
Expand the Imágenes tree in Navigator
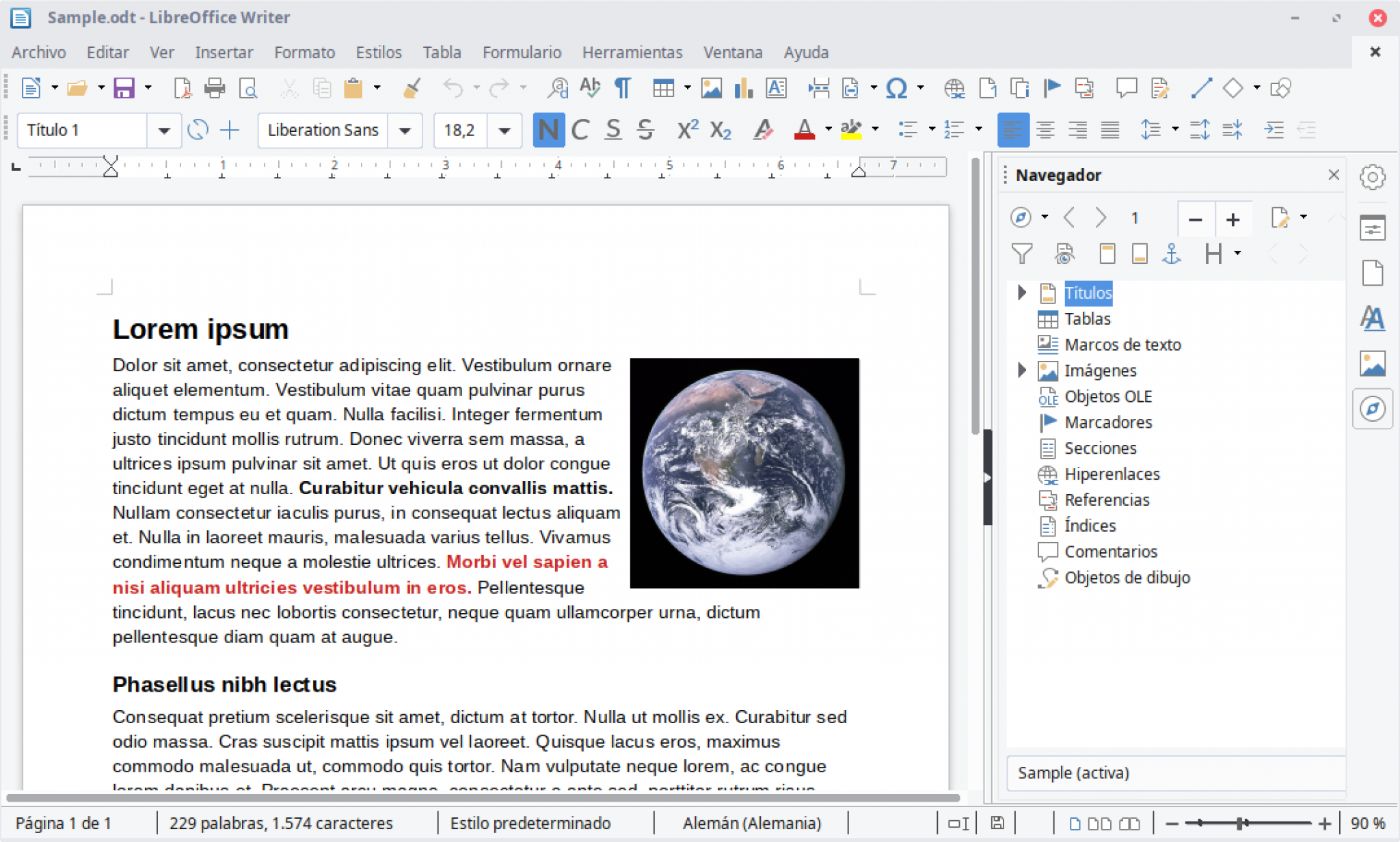pos(1021,370)
